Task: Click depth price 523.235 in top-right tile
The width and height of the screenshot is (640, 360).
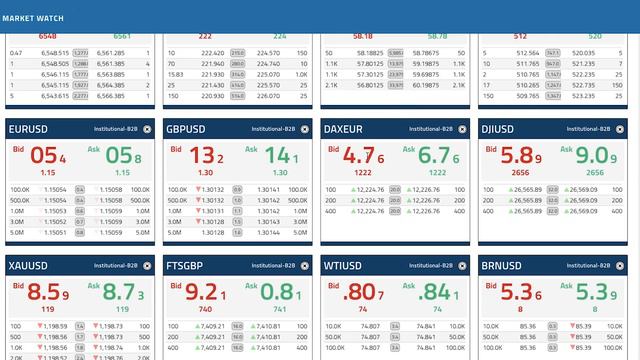Action: (x=584, y=96)
